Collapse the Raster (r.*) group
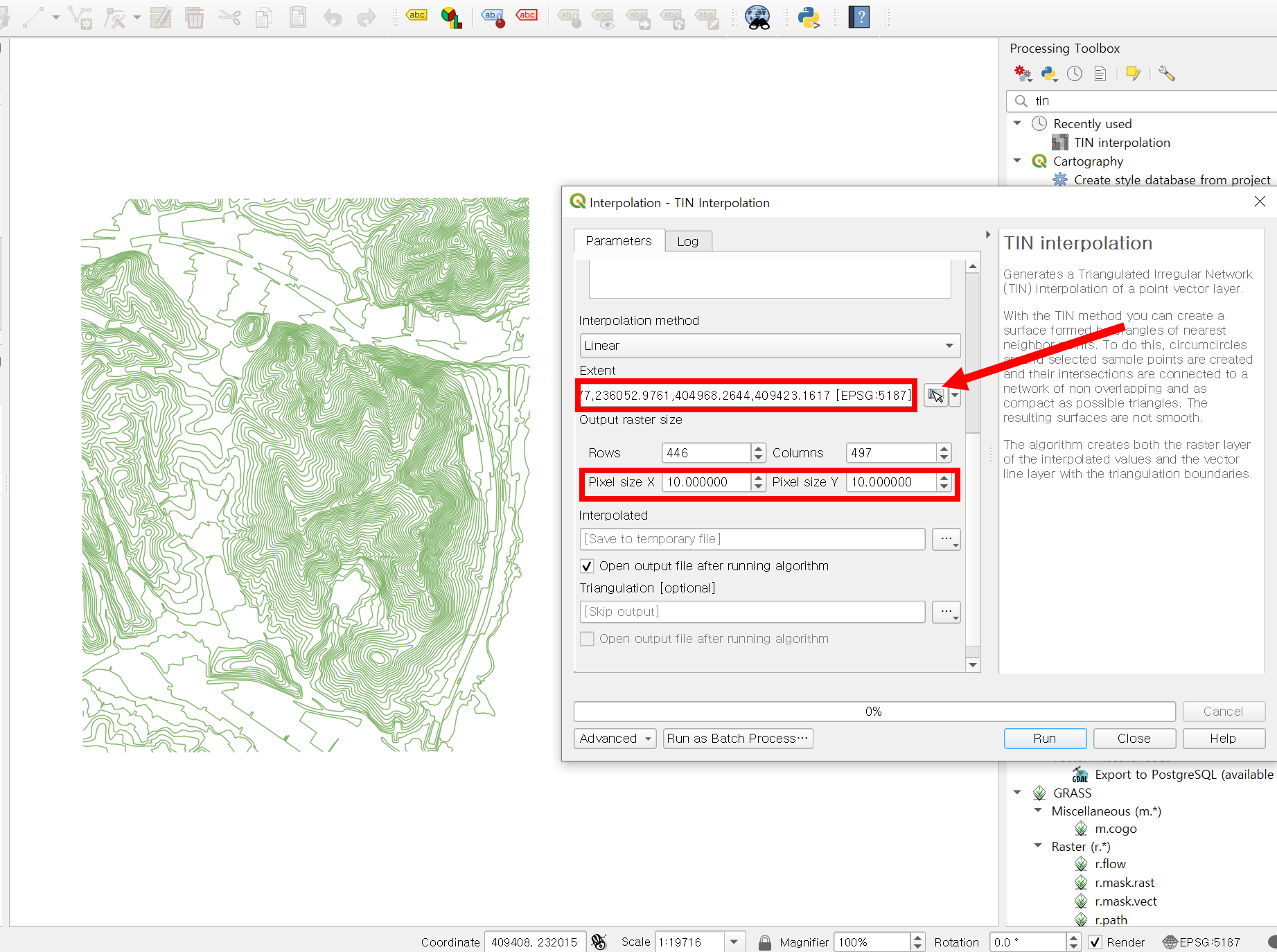 click(1038, 845)
